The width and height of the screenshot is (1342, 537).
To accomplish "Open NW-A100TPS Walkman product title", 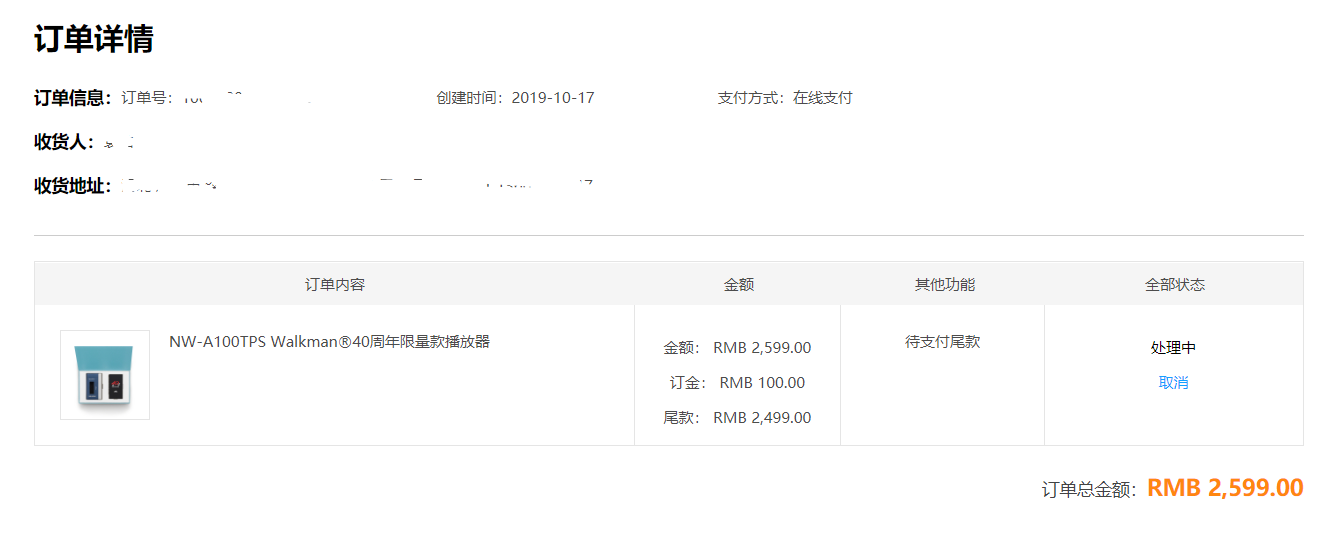I will [x=329, y=341].
